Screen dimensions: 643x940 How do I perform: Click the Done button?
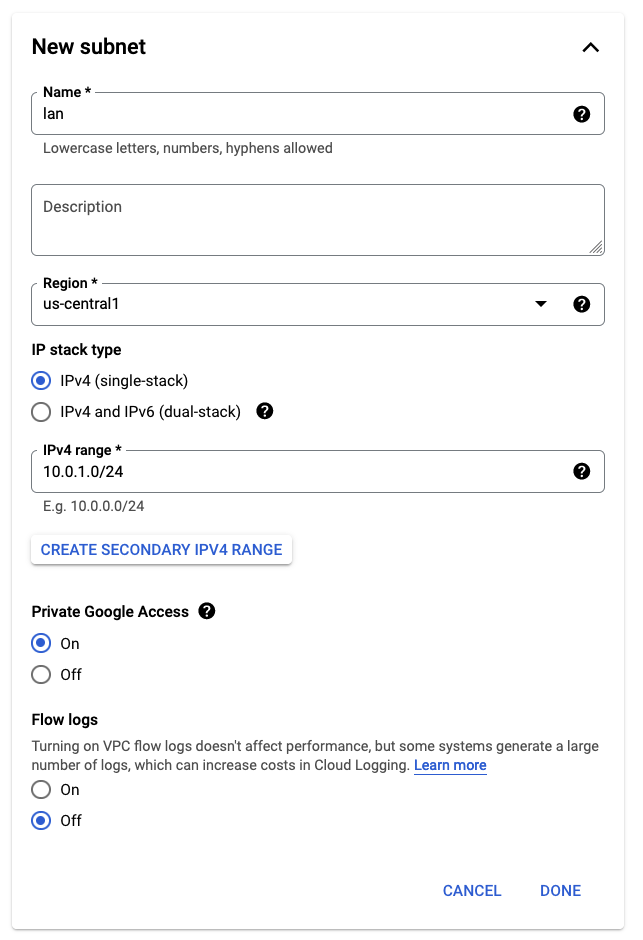(x=560, y=891)
